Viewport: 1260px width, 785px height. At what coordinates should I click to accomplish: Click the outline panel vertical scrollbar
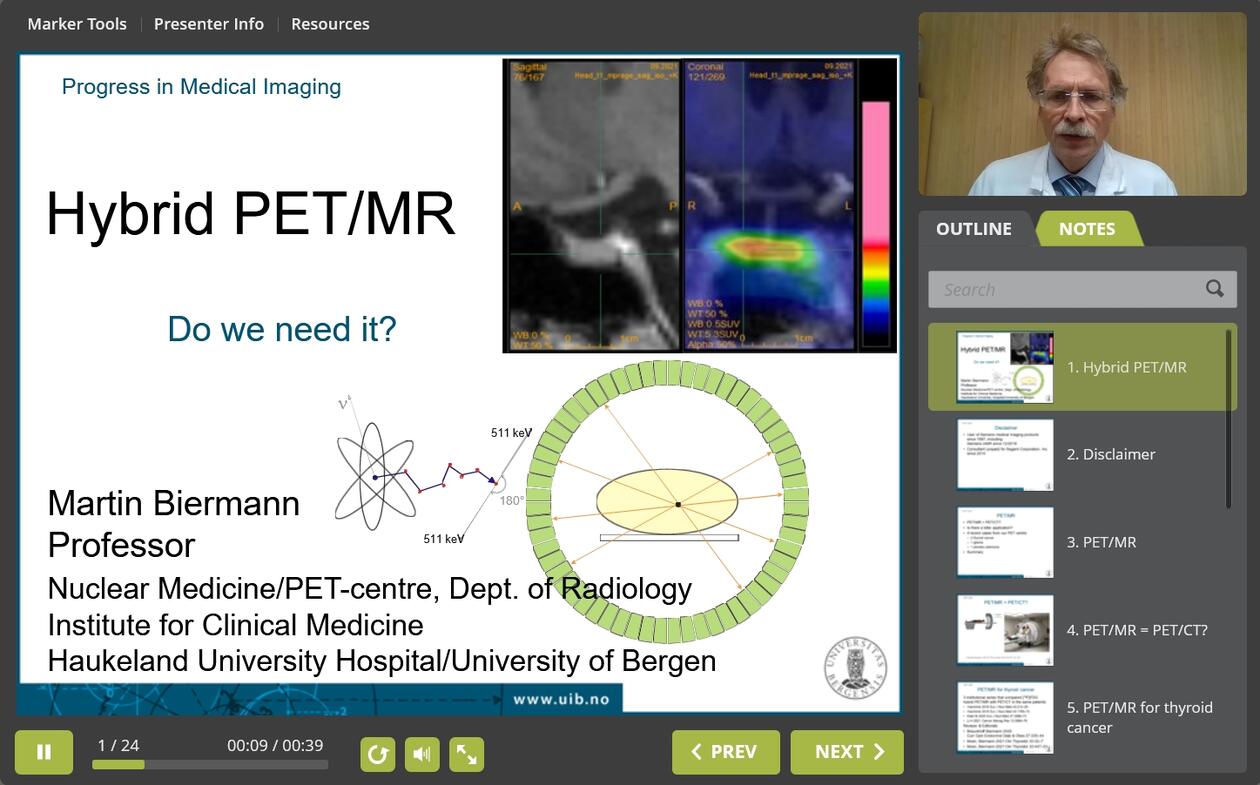(1229, 418)
